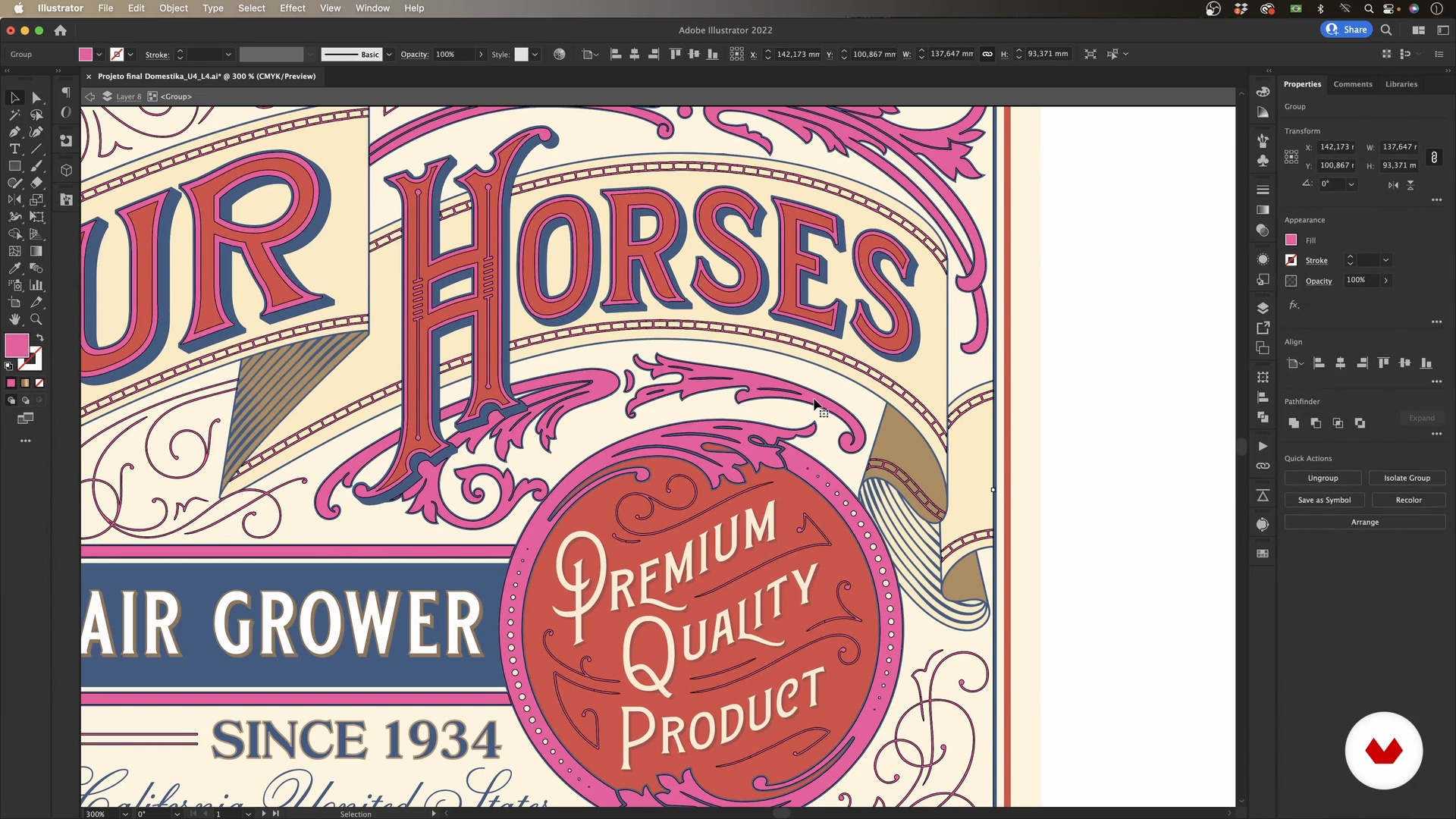Image resolution: width=1456 pixels, height=819 pixels.
Task: Open the Object menu
Action: 174,8
